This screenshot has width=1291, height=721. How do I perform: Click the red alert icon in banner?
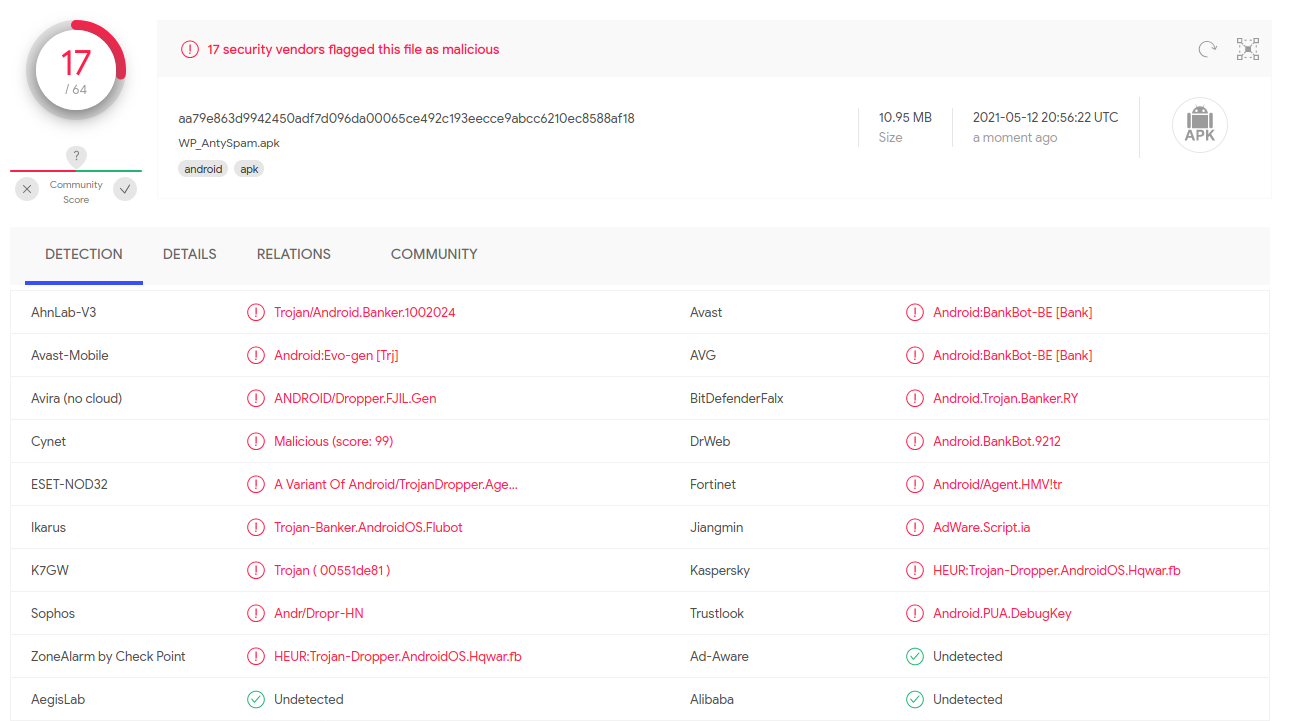[189, 49]
